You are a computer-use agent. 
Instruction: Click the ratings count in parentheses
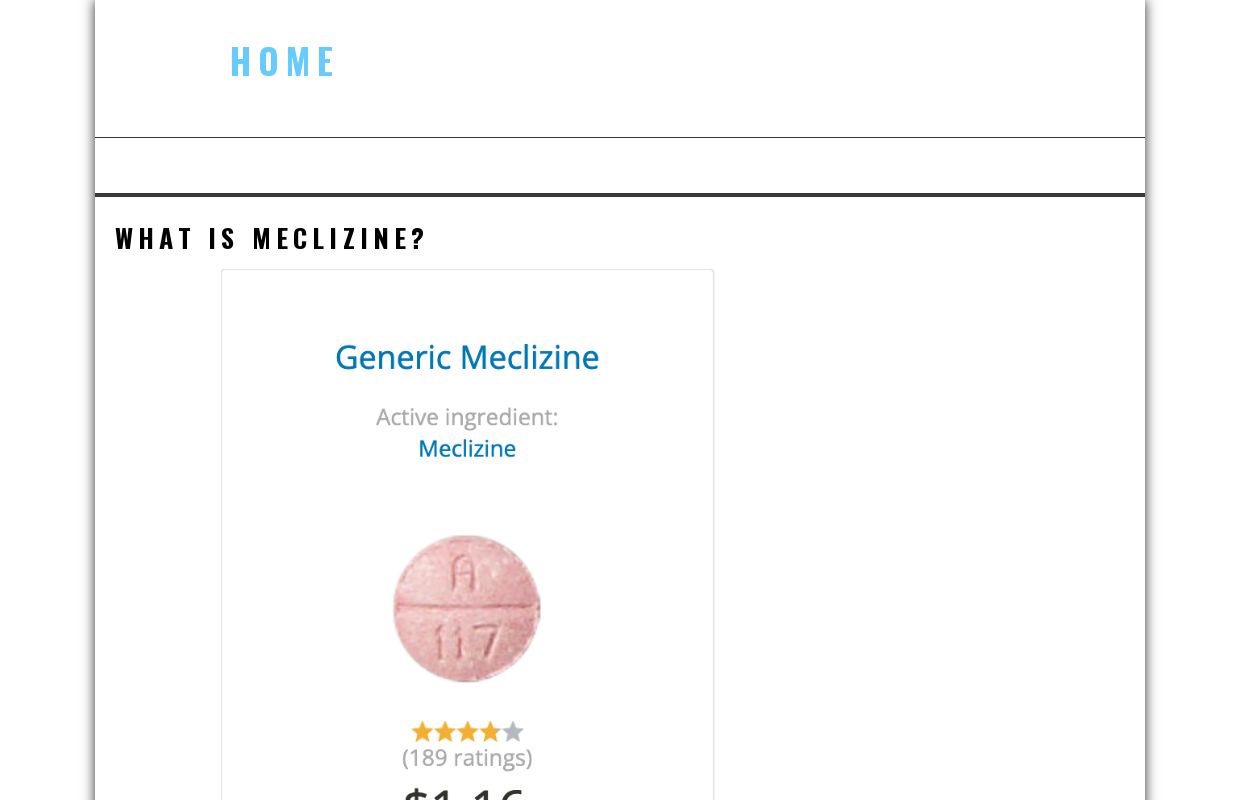pos(467,758)
